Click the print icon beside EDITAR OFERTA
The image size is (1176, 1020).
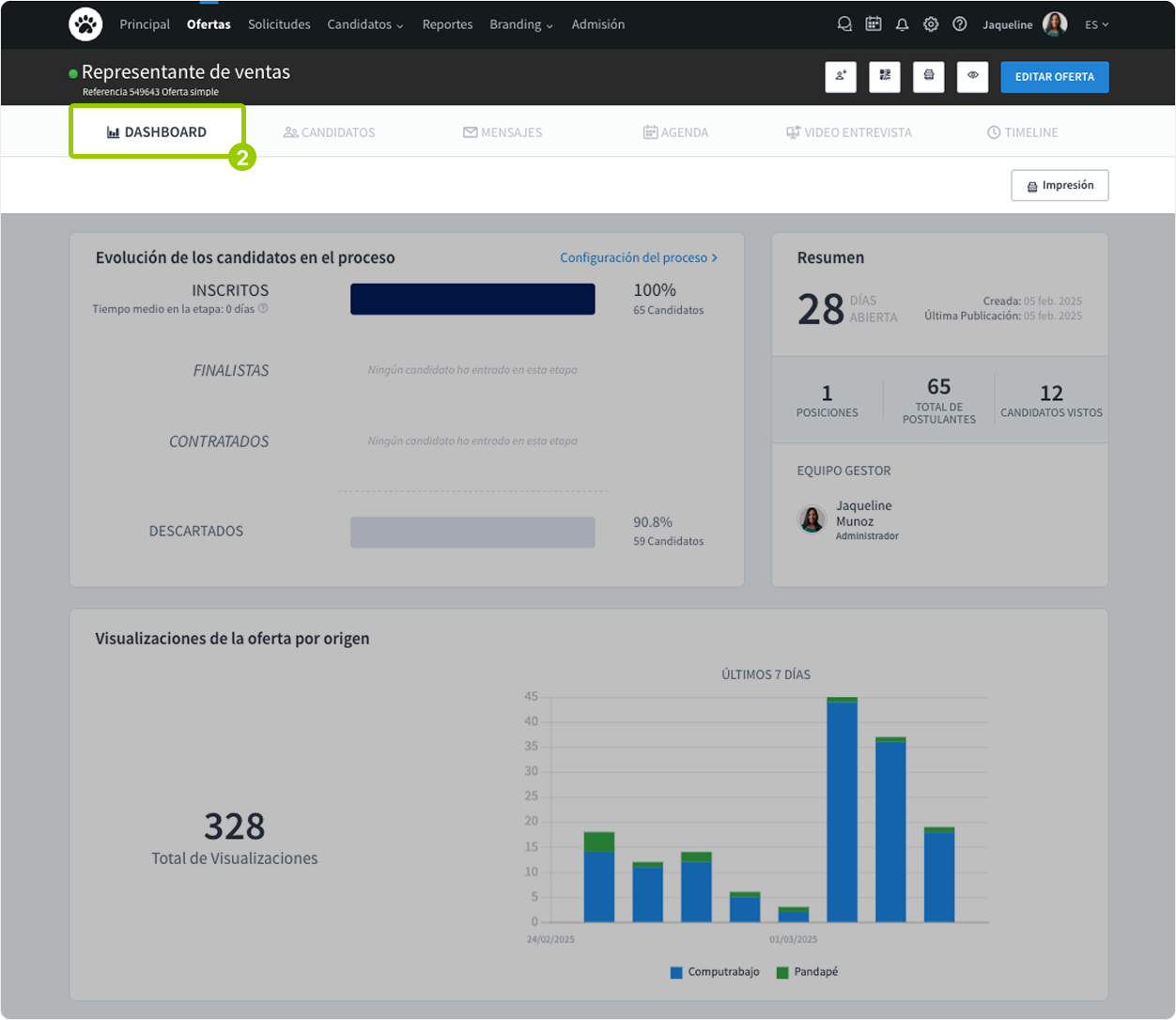point(928,77)
